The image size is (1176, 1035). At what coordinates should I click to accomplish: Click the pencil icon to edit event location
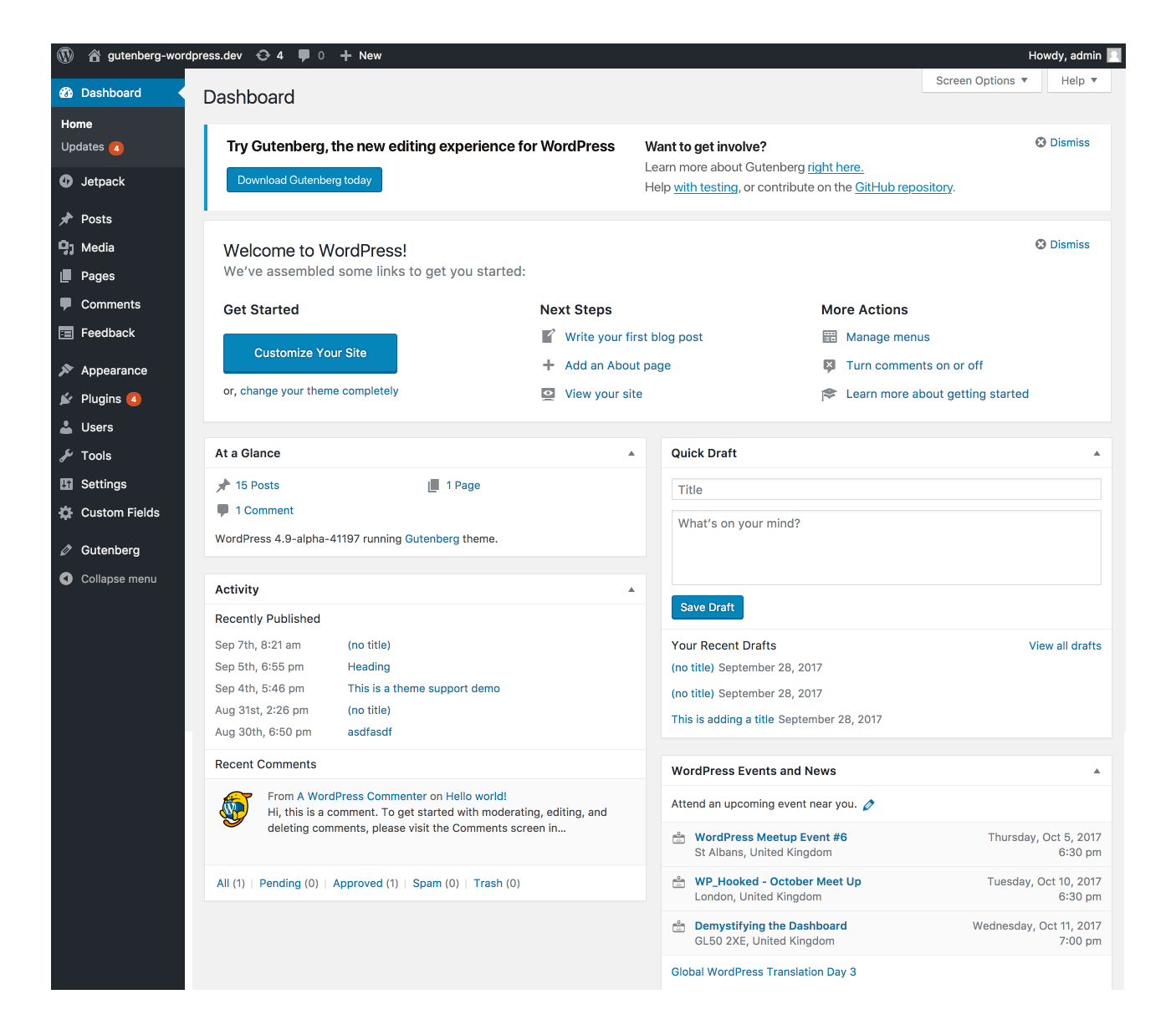click(868, 804)
